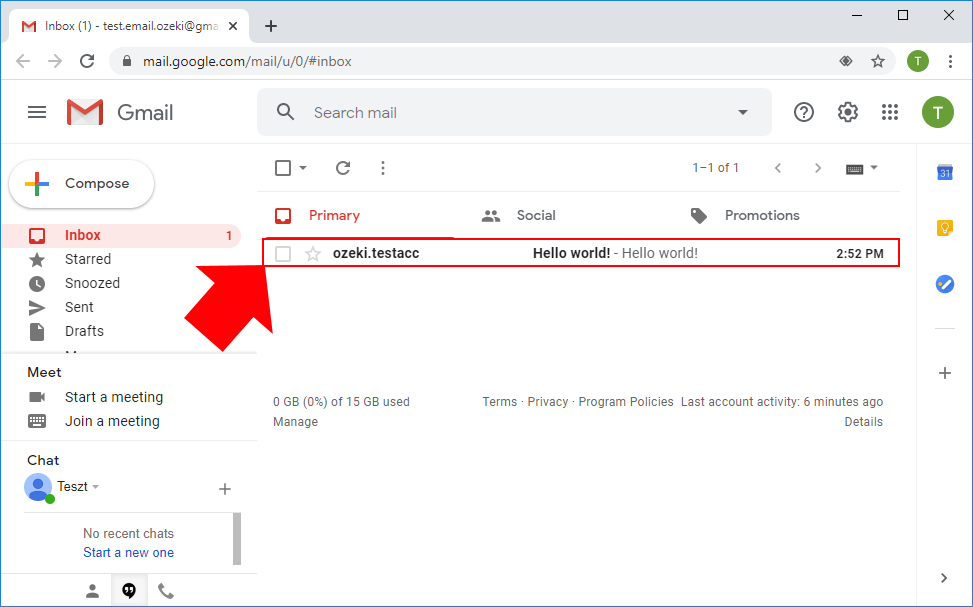This screenshot has width=973, height=607.
Task: Open account activity Details link
Action: point(863,422)
